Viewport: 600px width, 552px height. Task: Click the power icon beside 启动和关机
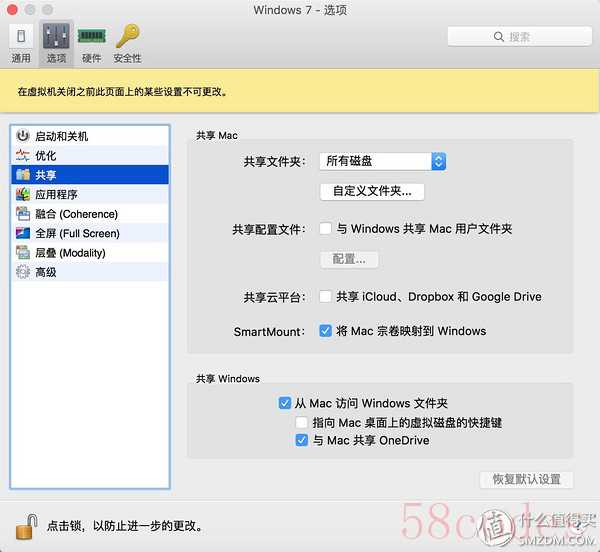tap(23, 136)
